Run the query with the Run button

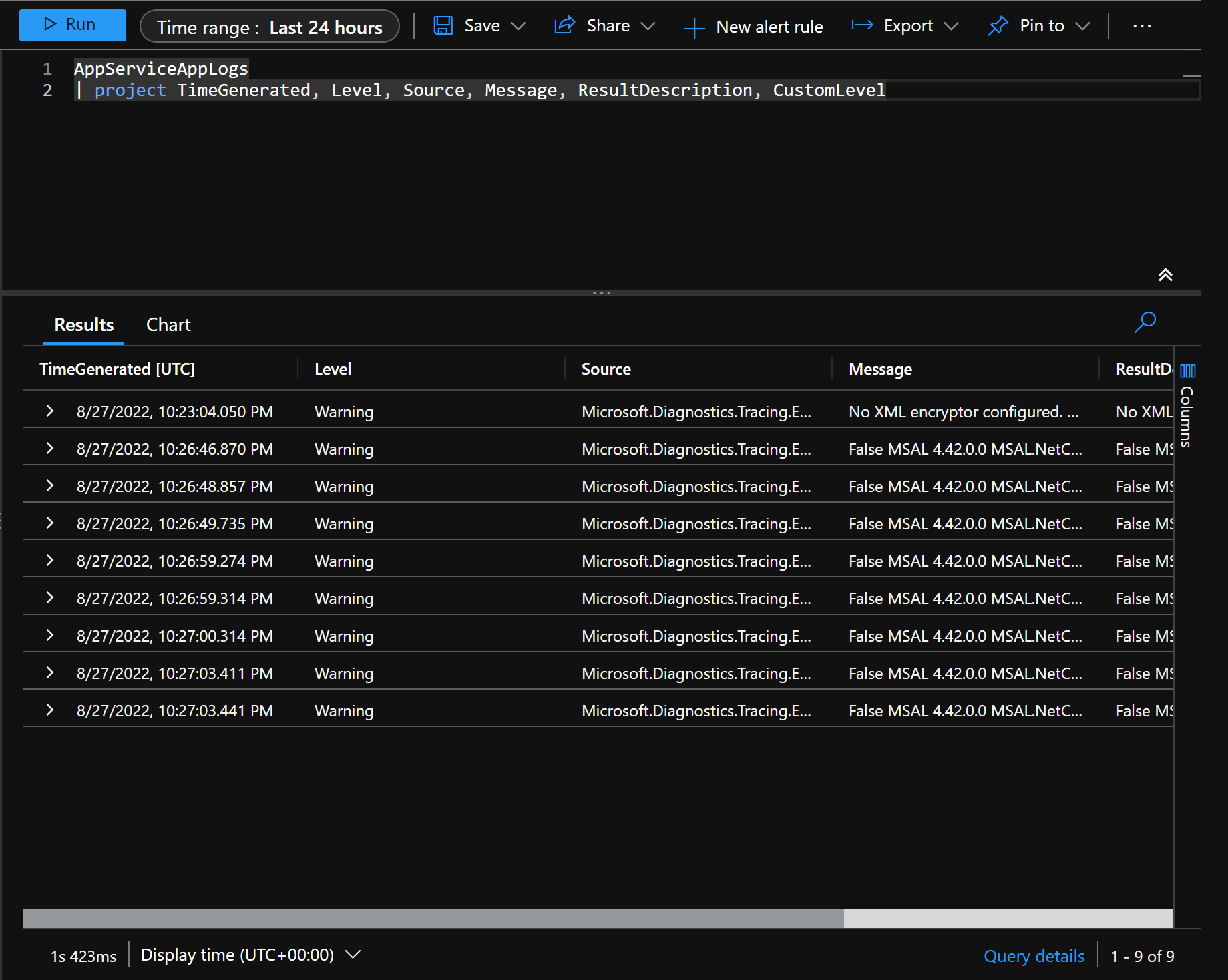click(72, 25)
